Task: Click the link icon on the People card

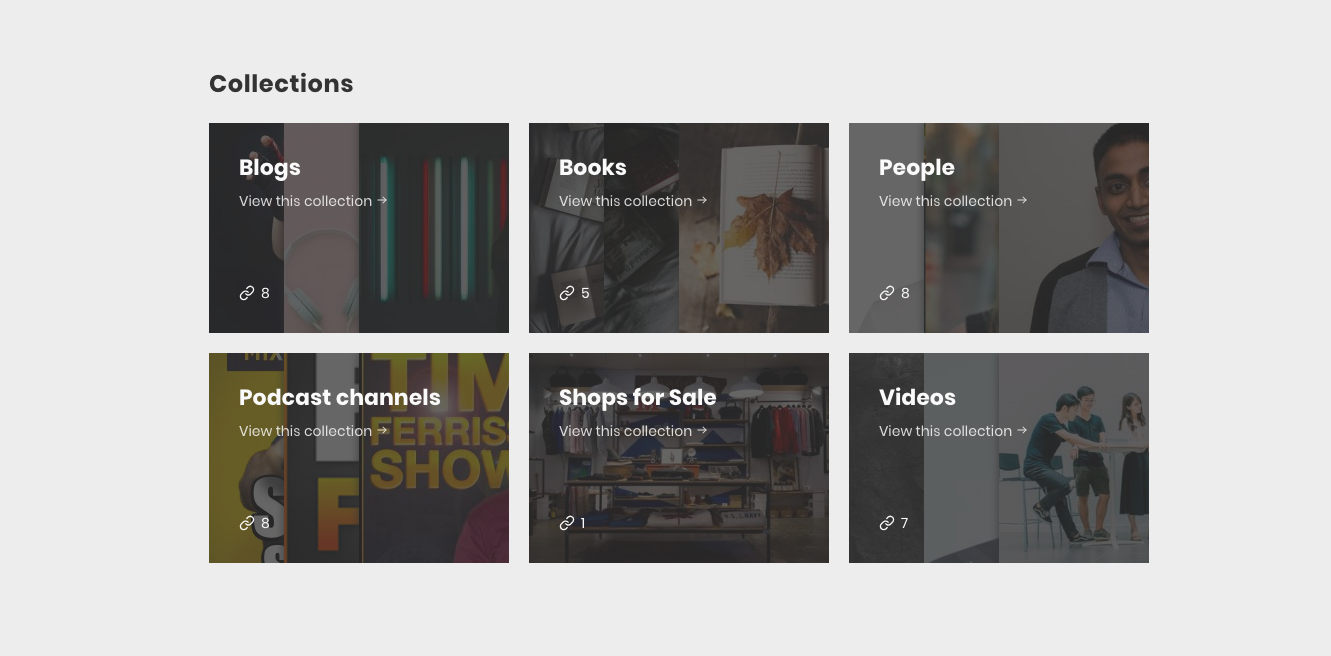Action: point(886,293)
